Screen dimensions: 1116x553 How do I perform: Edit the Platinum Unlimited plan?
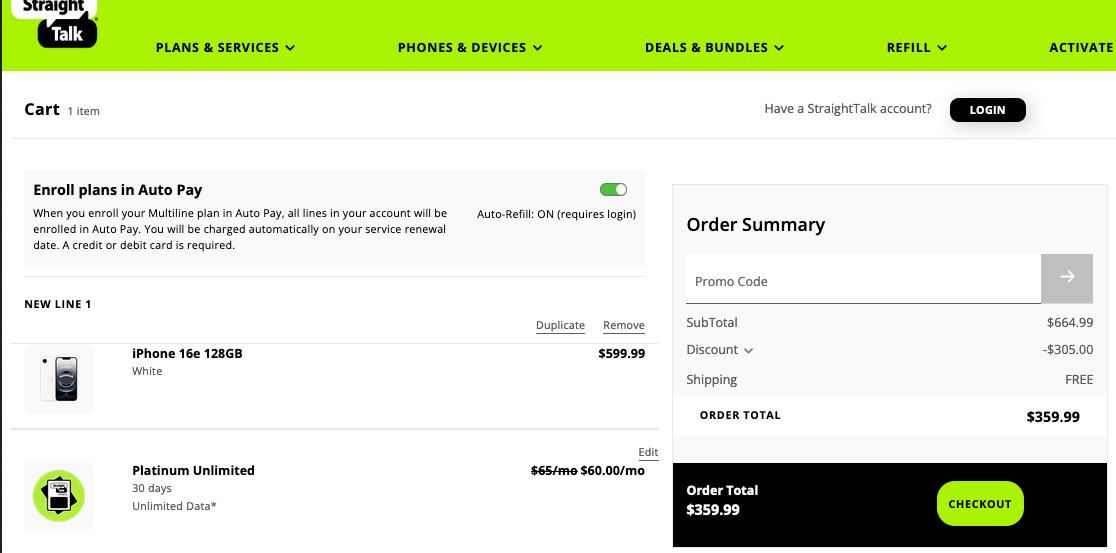(x=648, y=452)
